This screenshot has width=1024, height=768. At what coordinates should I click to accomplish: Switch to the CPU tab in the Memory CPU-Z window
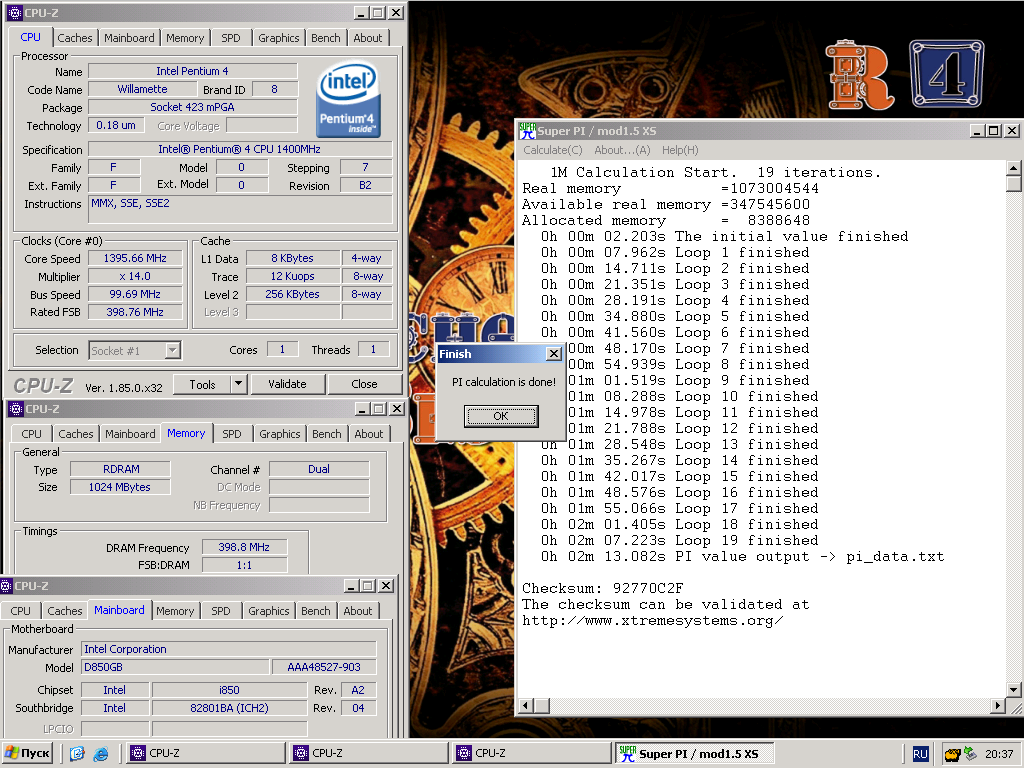pyautogui.click(x=31, y=434)
